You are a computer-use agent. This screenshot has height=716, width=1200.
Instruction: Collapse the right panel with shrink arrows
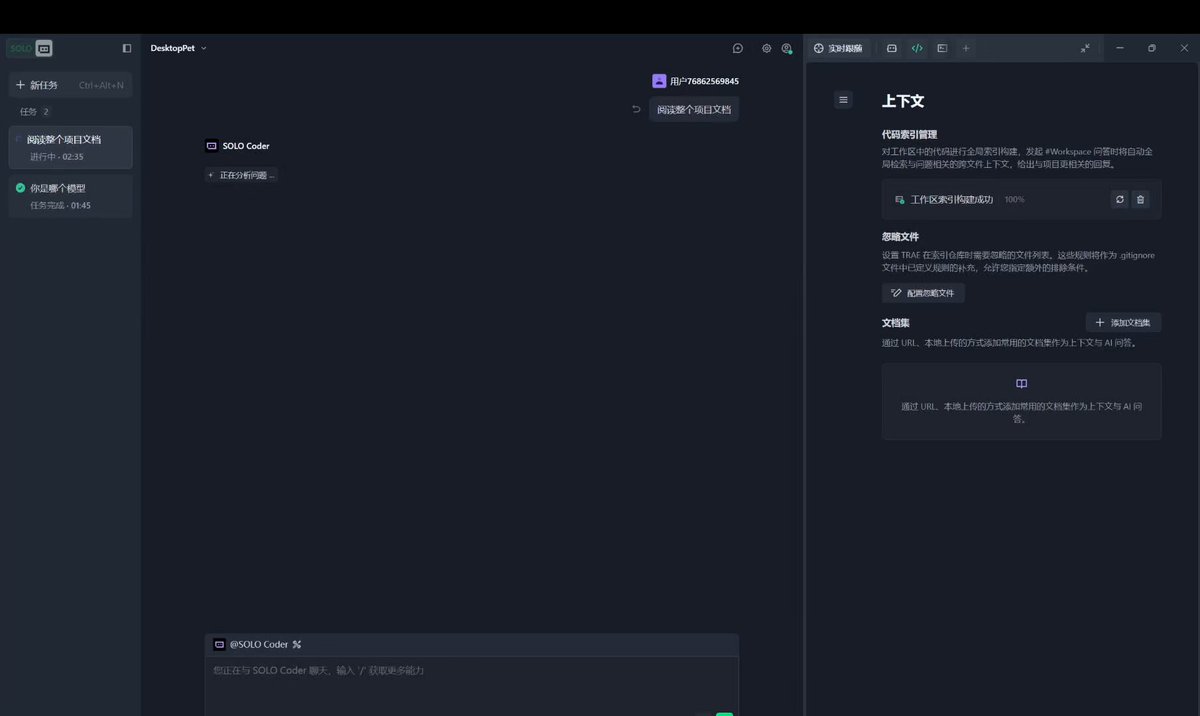(x=1085, y=48)
